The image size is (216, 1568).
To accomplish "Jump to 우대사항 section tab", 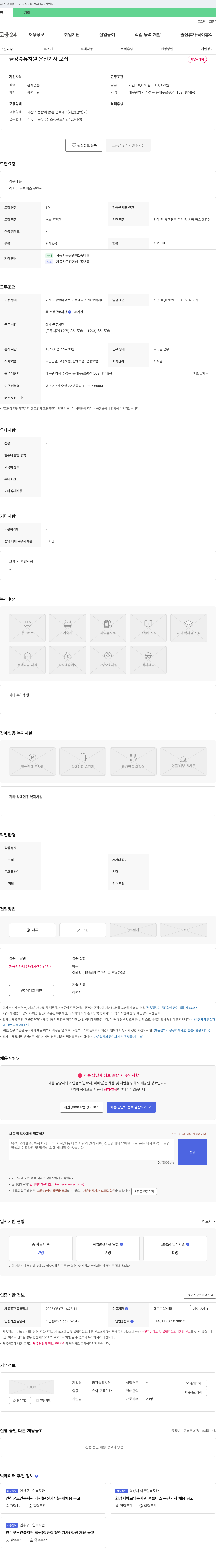I will pyautogui.click(x=87, y=49).
